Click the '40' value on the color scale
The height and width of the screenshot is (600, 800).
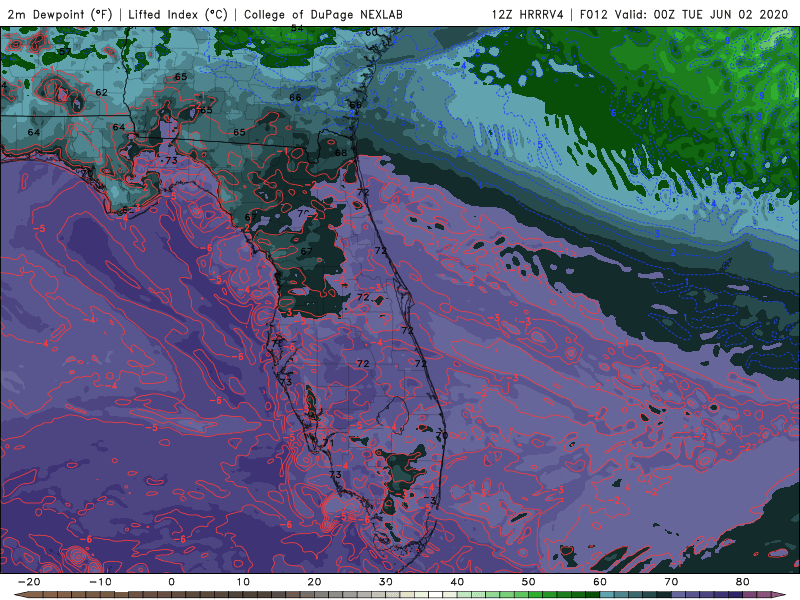tap(457, 582)
